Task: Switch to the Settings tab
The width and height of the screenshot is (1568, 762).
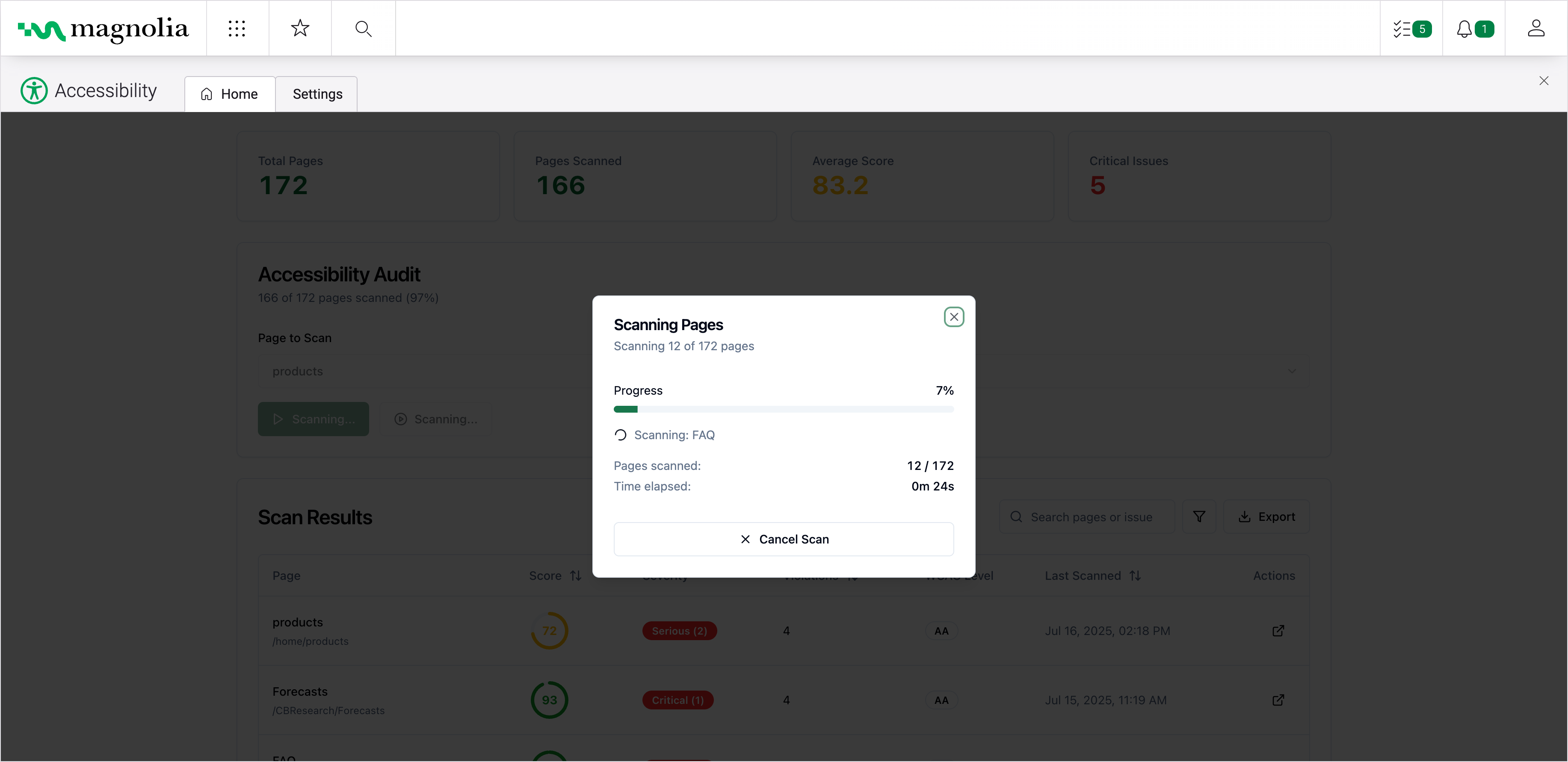Action: click(x=317, y=95)
